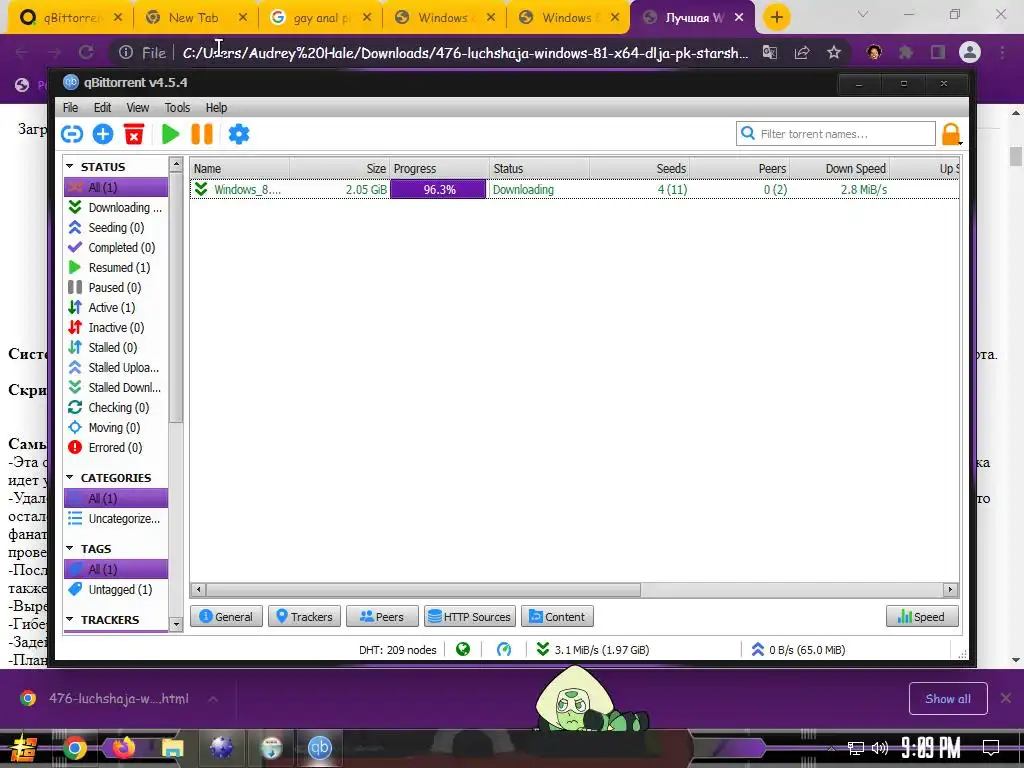This screenshot has height=768, width=1024.
Task: Sort by the Progress column header
Action: click(440, 168)
